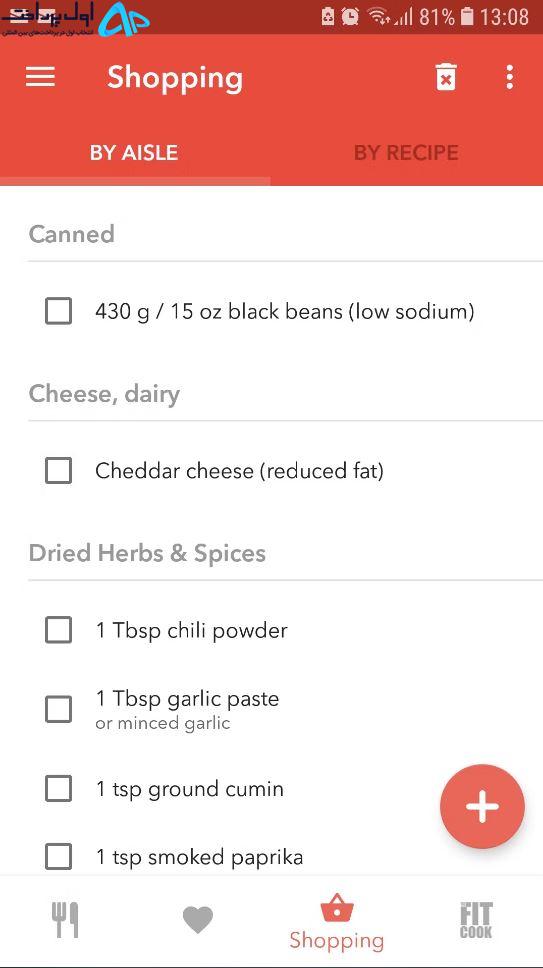This screenshot has height=968, width=543.
Task: Open the three-dot overflow menu
Action: (510, 77)
